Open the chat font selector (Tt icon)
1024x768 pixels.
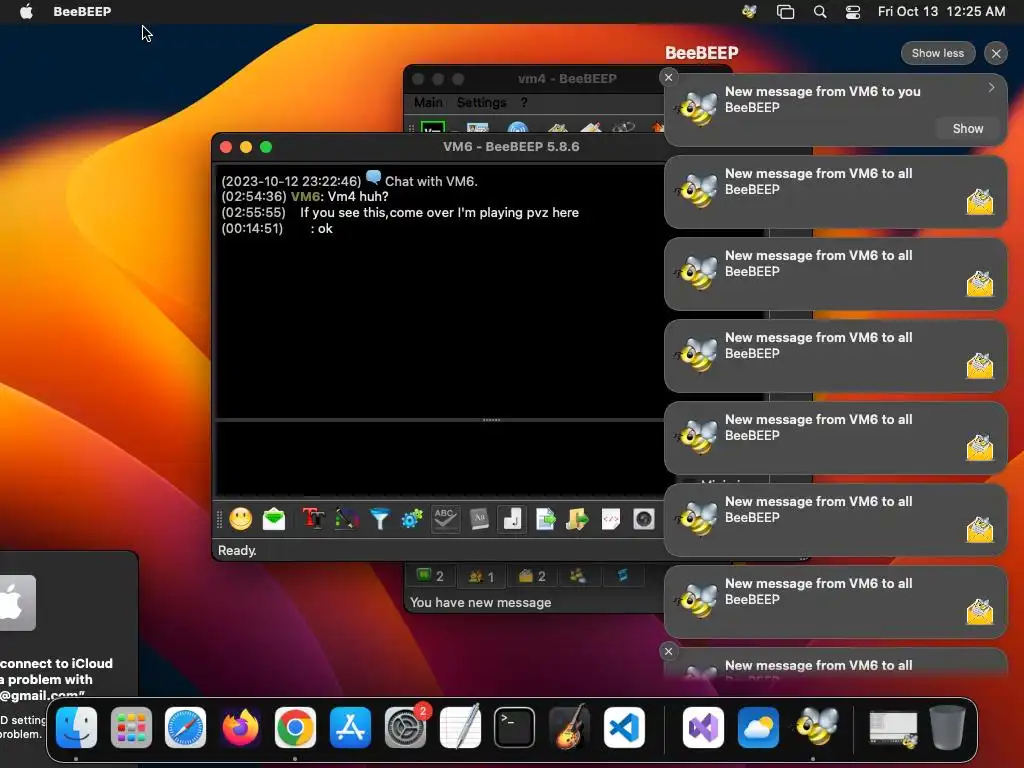tap(313, 519)
